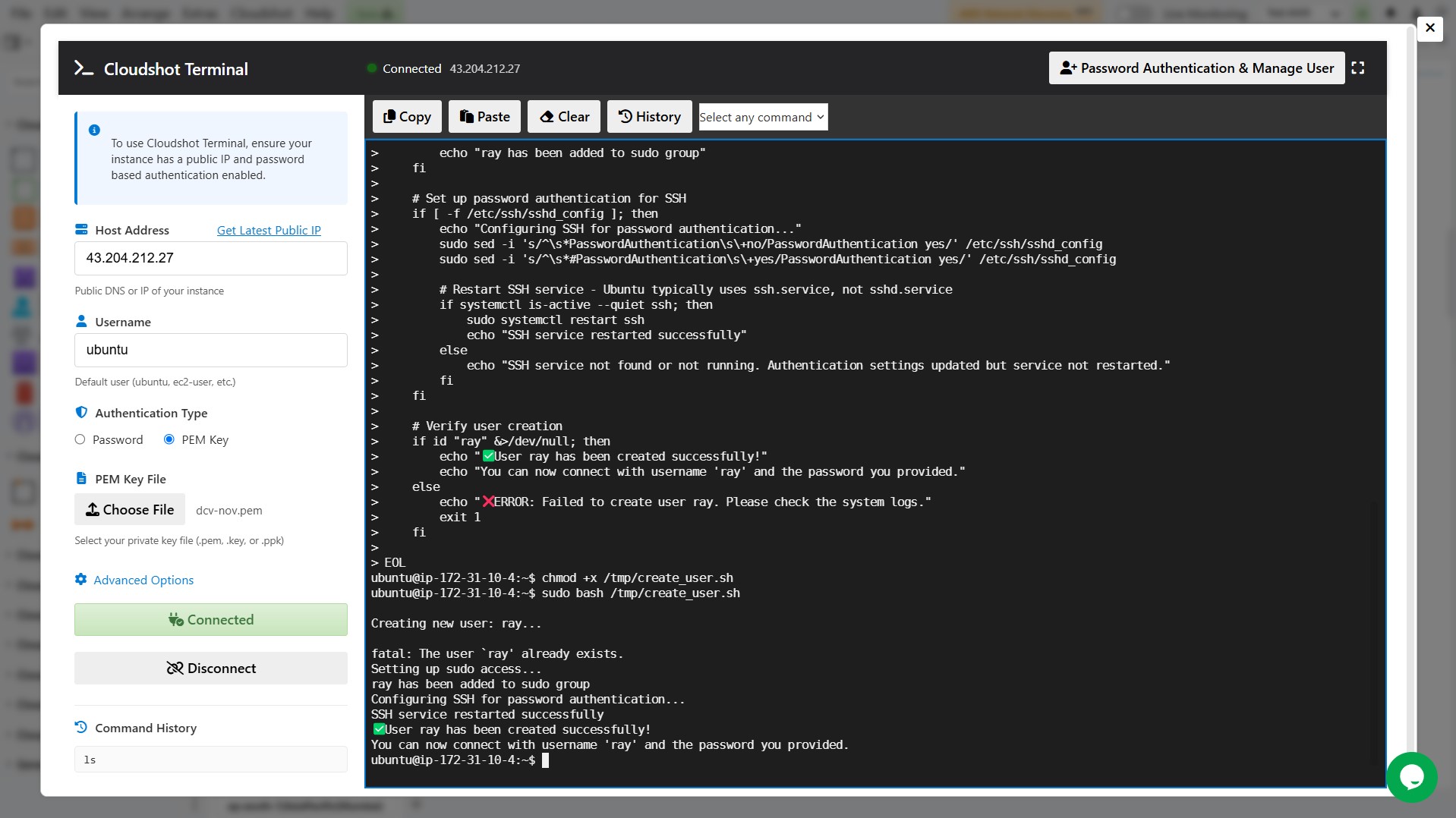
Task: Click 'ray has been added to sudo group' output
Action: [481, 684]
